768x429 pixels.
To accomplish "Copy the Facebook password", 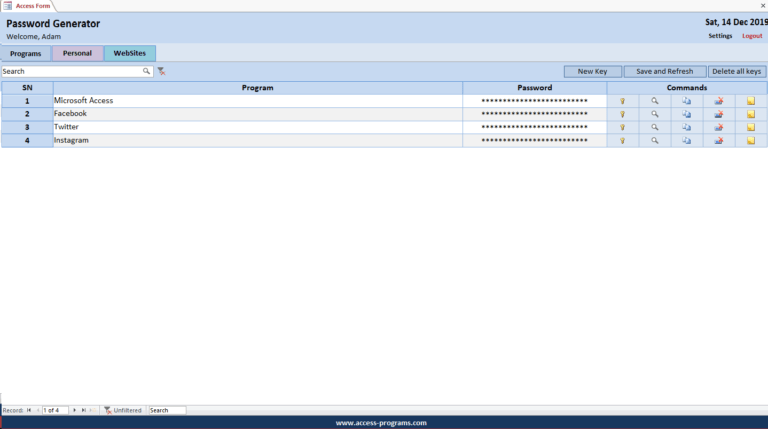I will 687,114.
